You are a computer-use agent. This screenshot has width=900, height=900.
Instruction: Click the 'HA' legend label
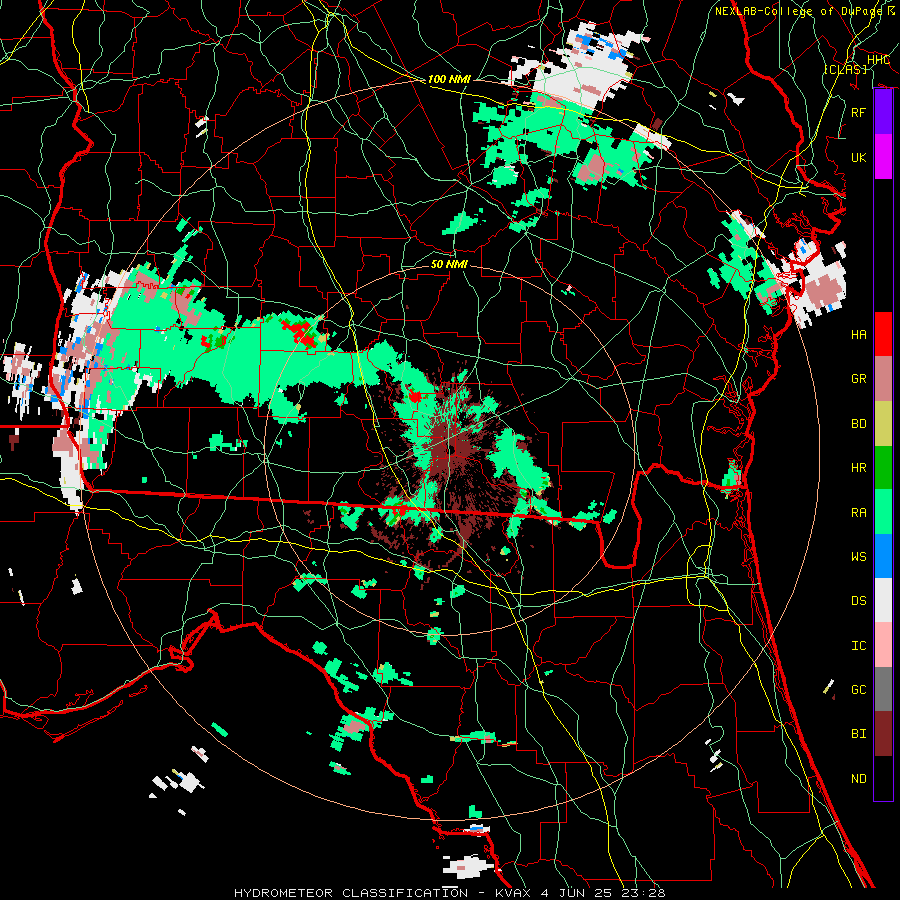click(858, 334)
